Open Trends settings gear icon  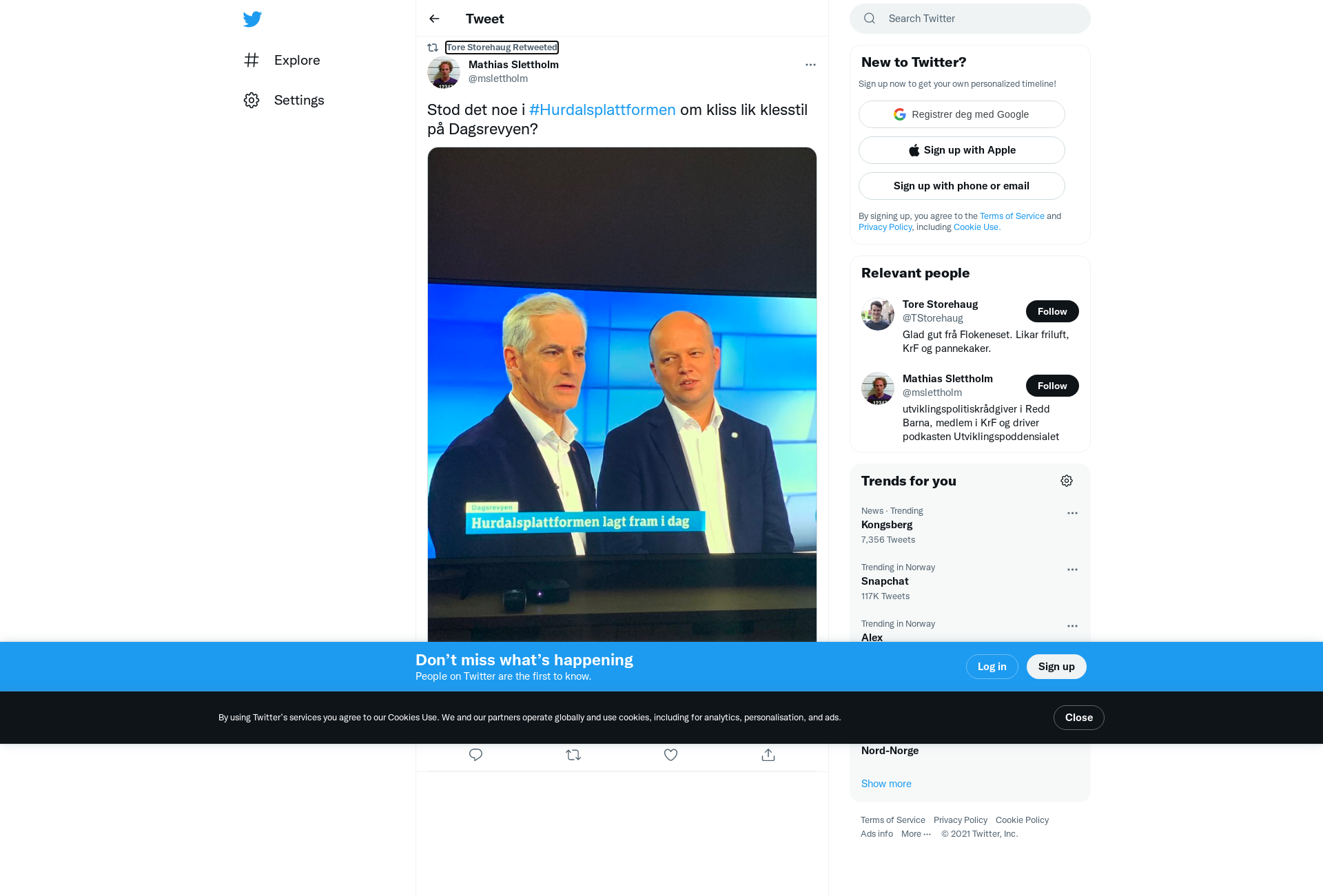point(1067,481)
